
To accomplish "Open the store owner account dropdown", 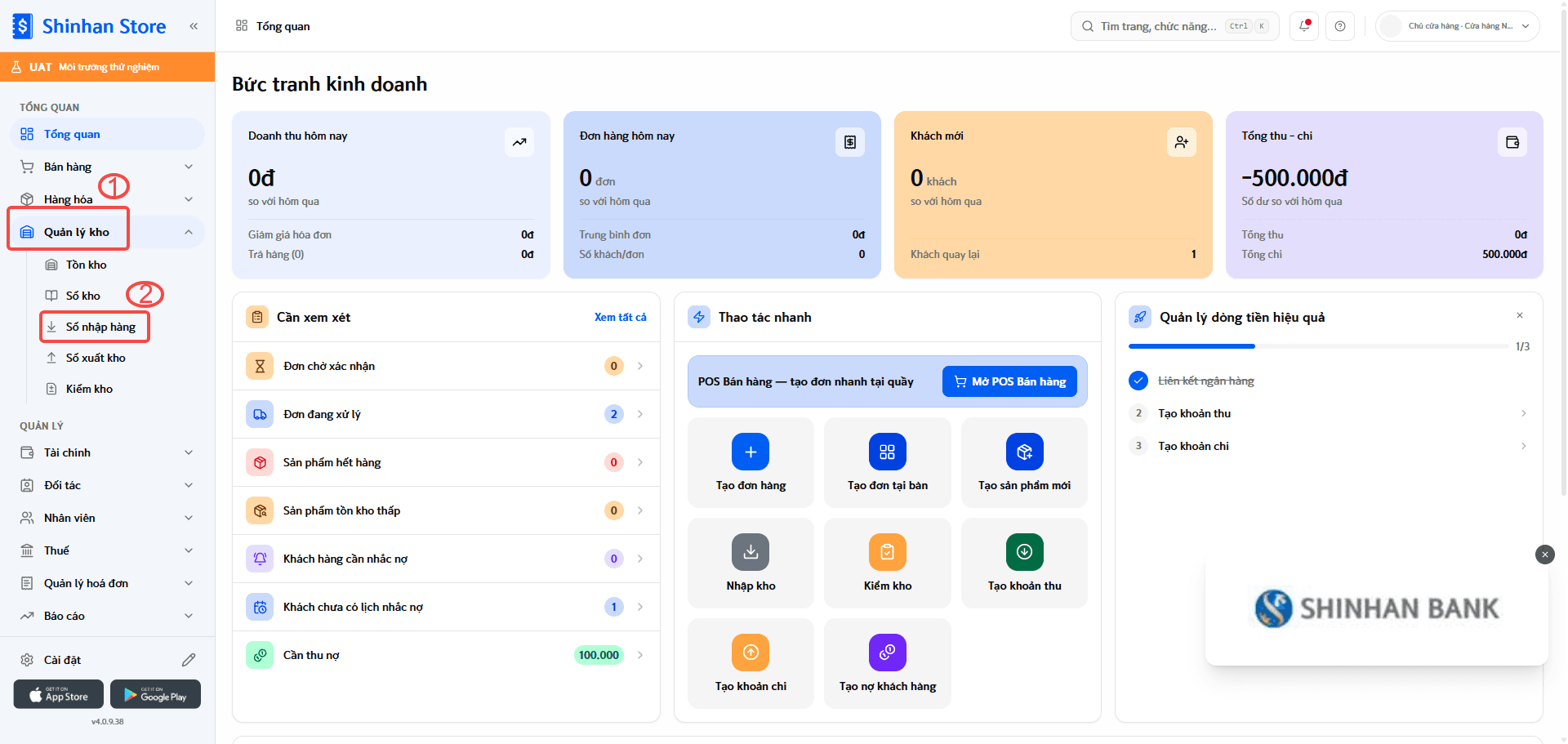I will pos(1458,26).
